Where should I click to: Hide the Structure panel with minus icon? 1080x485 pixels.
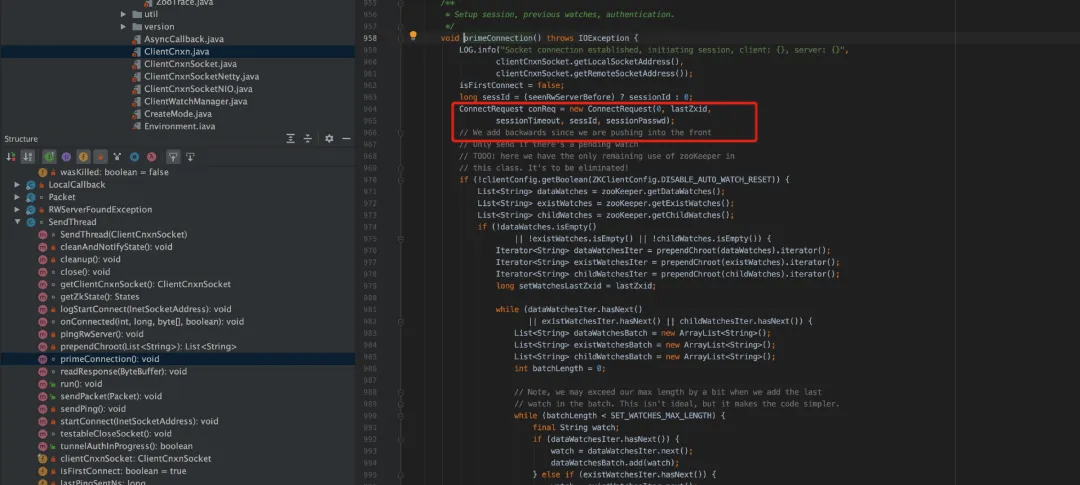[346, 138]
